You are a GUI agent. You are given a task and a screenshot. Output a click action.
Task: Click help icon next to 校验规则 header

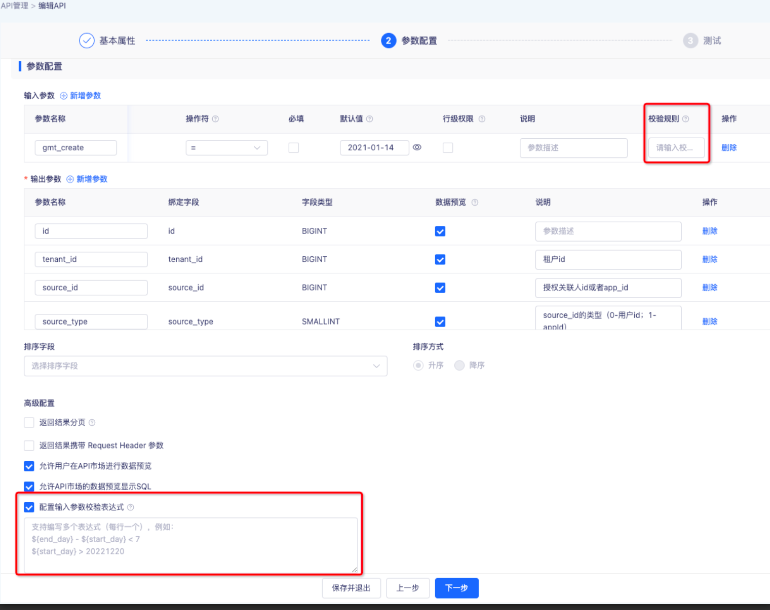[x=686, y=118]
